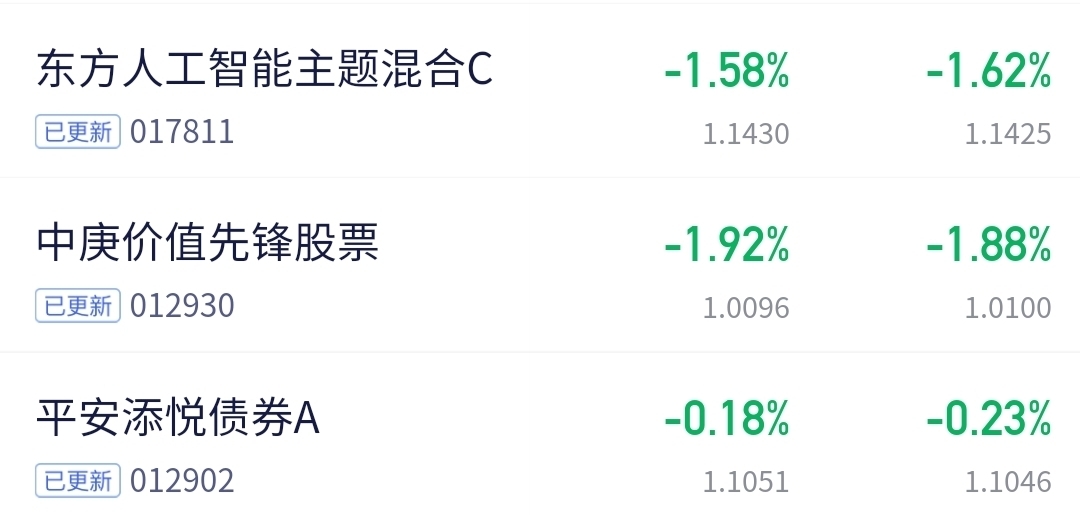Tap the -1.58% change value
This screenshot has height=515, width=1080.
(x=727, y=71)
